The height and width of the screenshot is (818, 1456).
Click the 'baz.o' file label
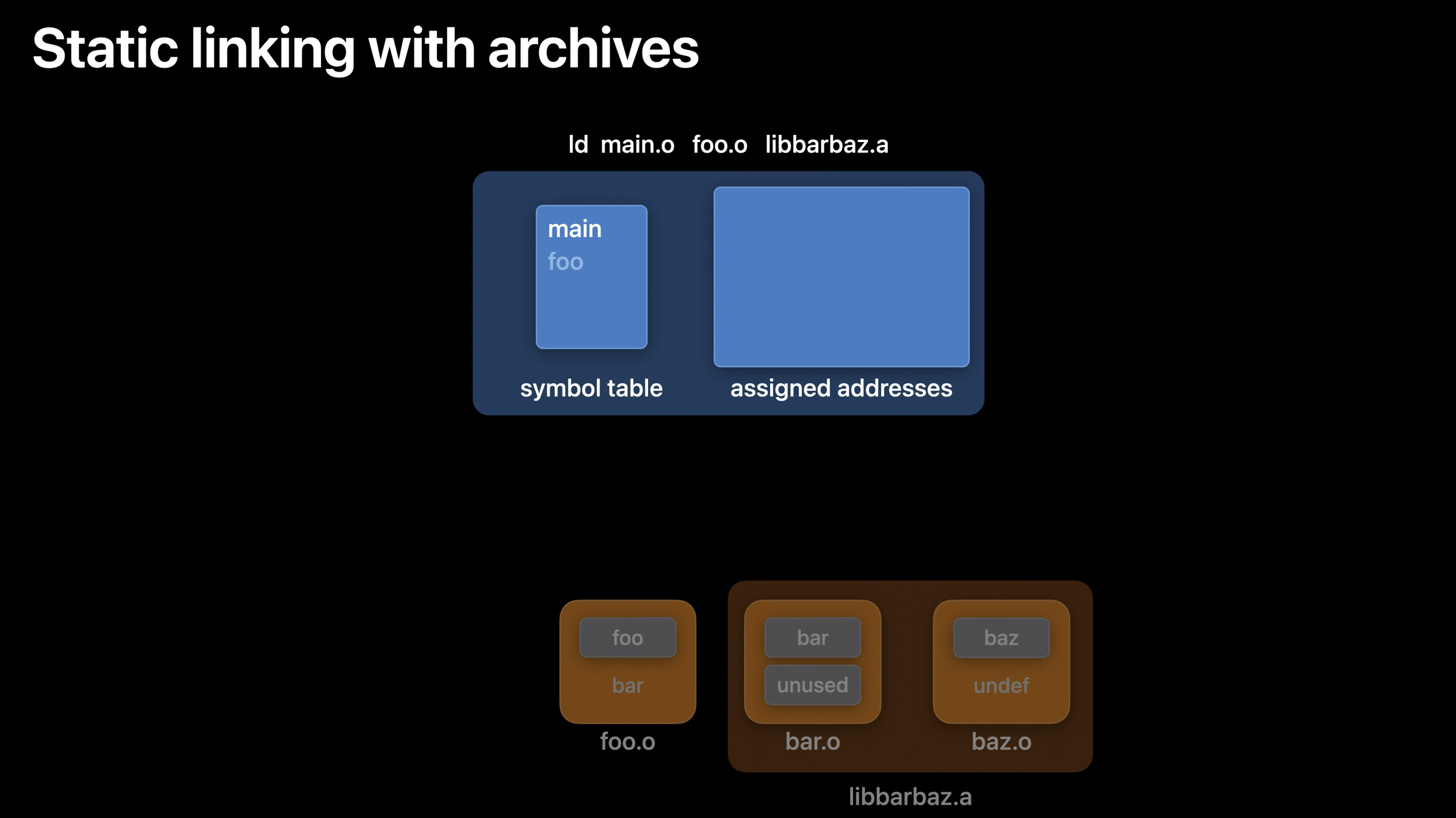pyautogui.click(x=1001, y=742)
